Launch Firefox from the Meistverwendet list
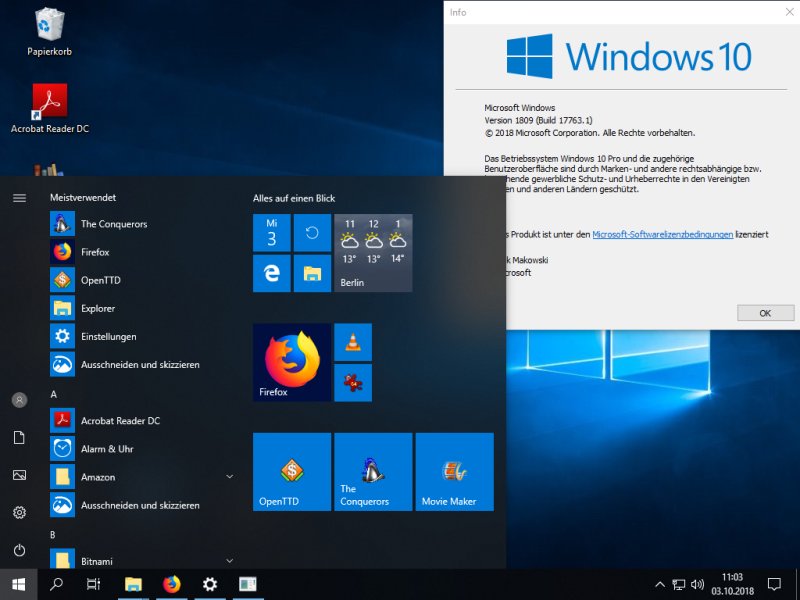 (142, 252)
